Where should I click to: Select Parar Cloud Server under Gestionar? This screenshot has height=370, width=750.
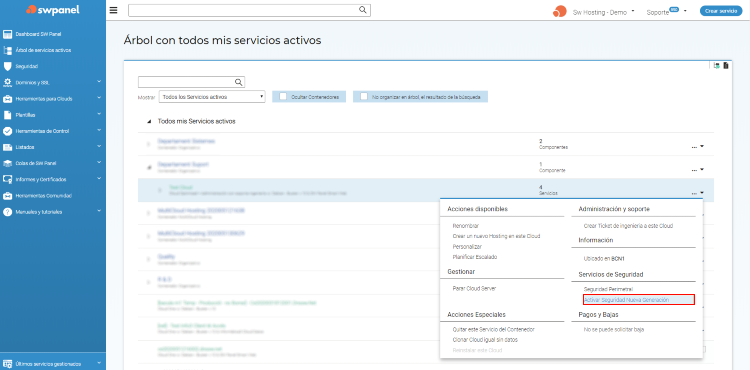point(474,289)
